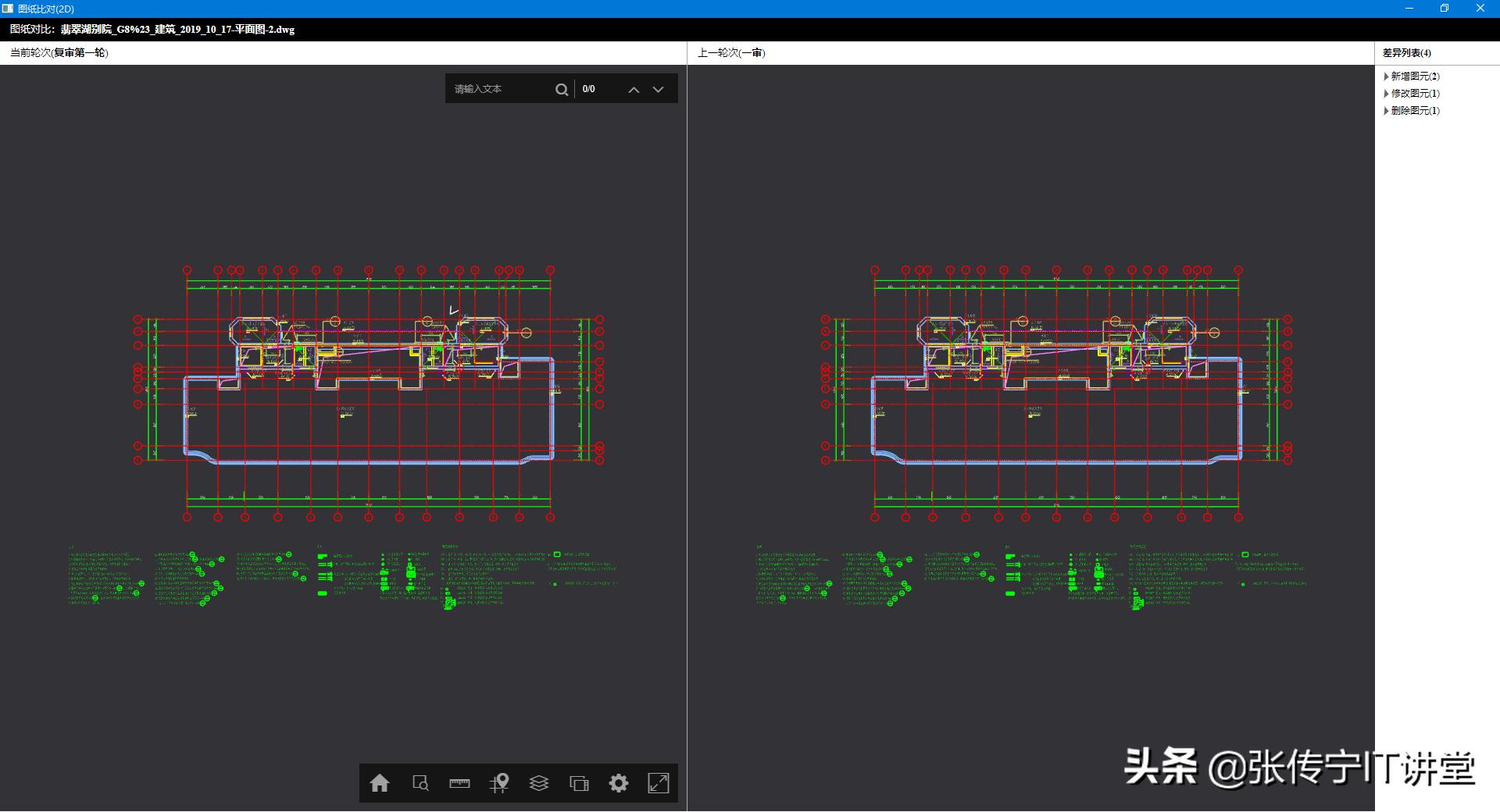Image resolution: width=1500 pixels, height=812 pixels.
Task: Open the settings gear icon
Action: click(620, 783)
